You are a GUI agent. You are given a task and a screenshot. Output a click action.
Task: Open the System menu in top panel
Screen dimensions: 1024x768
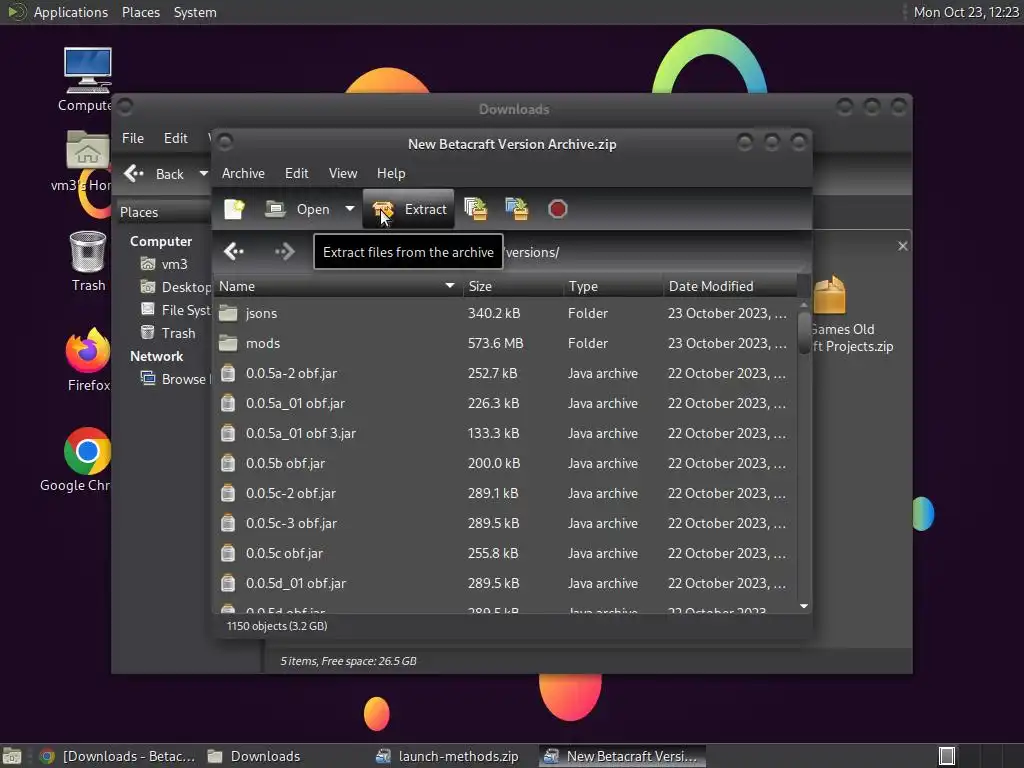click(195, 12)
